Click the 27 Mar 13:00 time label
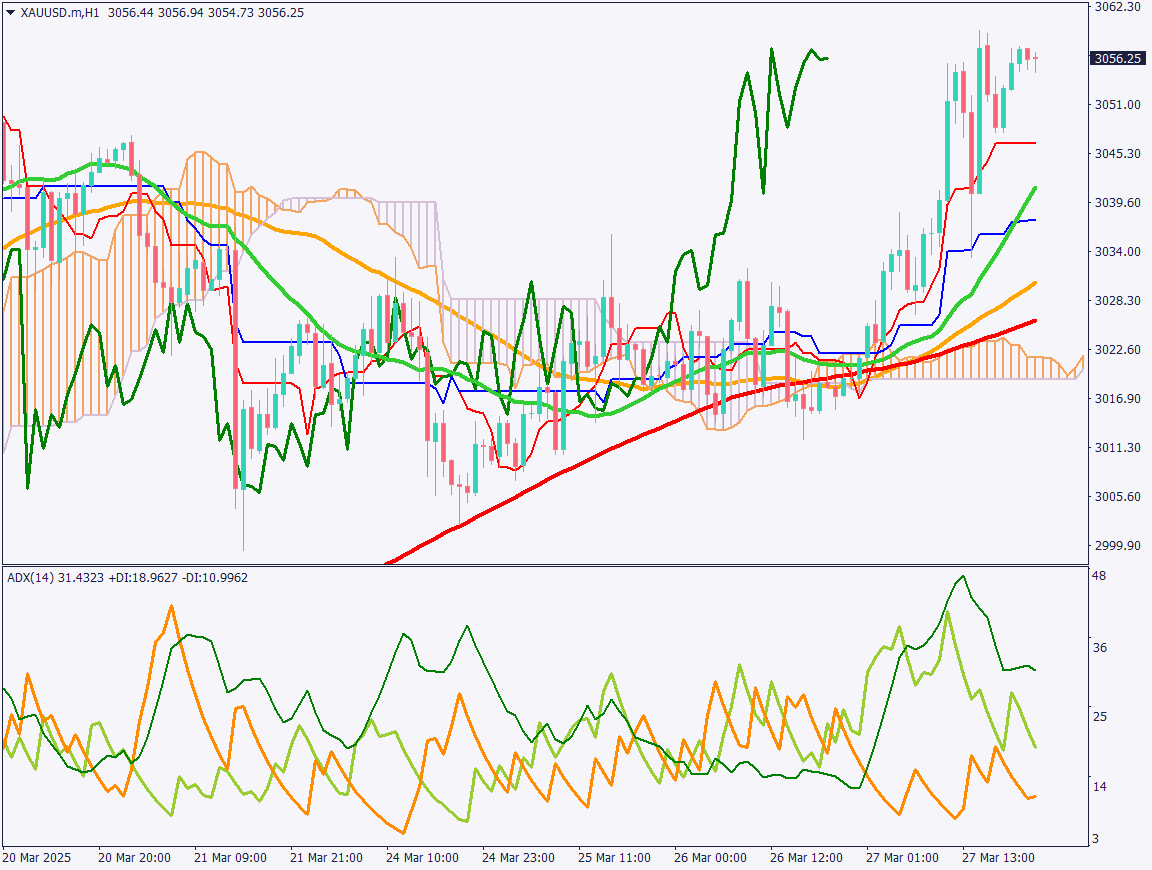The image size is (1152, 870). (x=997, y=858)
